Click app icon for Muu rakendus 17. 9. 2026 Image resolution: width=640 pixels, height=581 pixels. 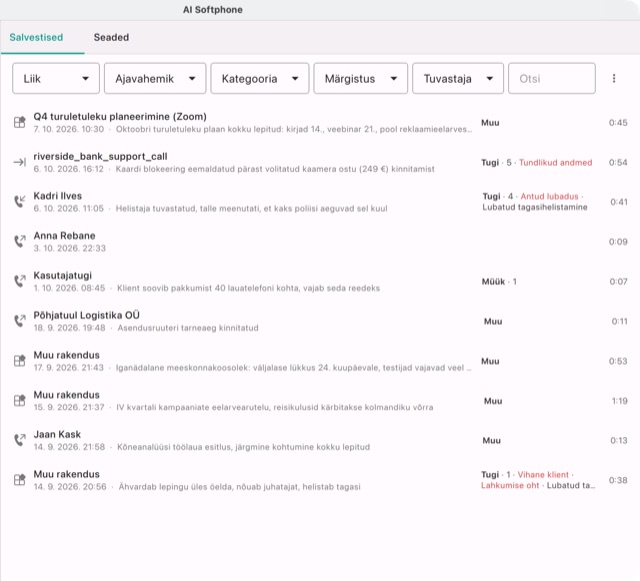[20, 361]
